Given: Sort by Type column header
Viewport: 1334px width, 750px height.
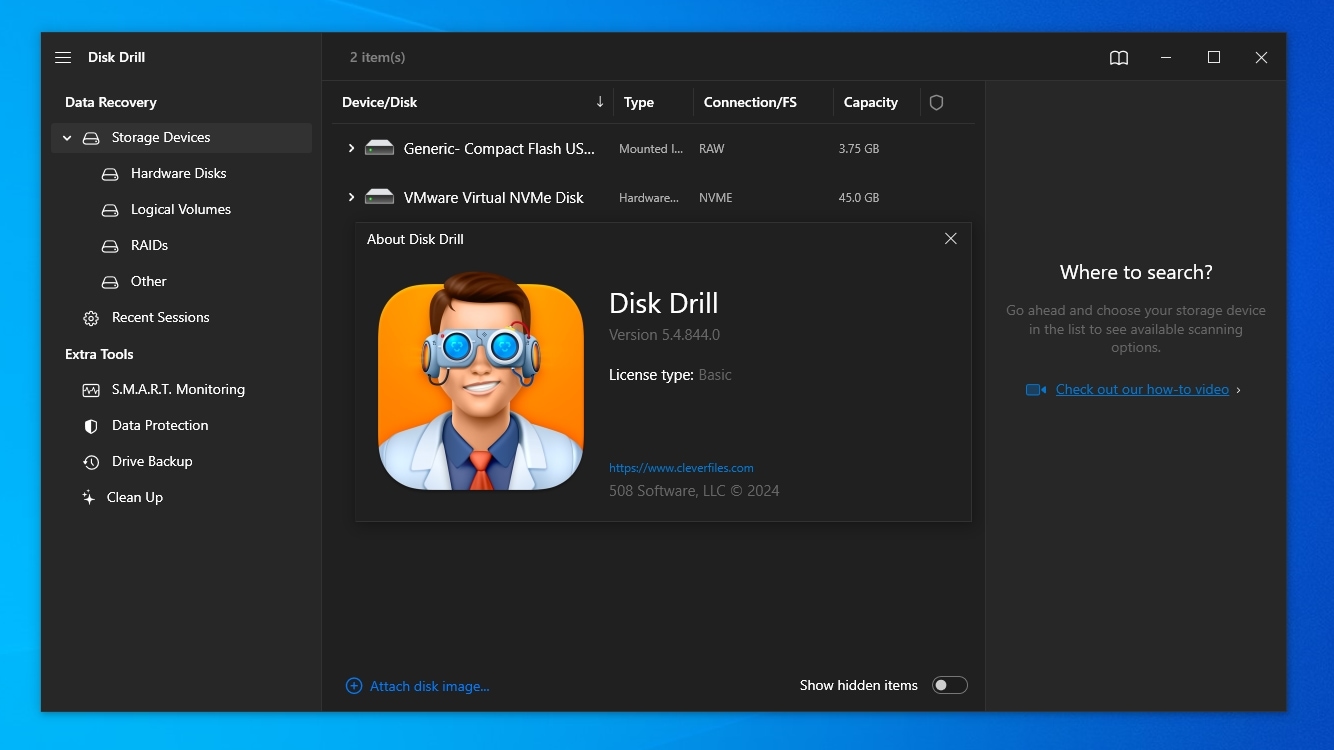Looking at the screenshot, I should click(639, 102).
